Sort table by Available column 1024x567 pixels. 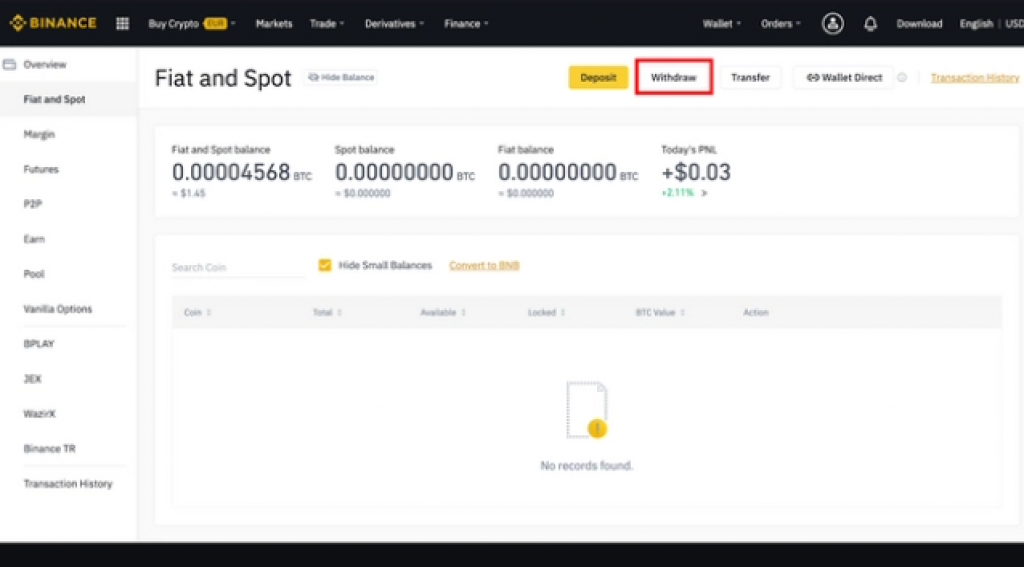(x=443, y=313)
